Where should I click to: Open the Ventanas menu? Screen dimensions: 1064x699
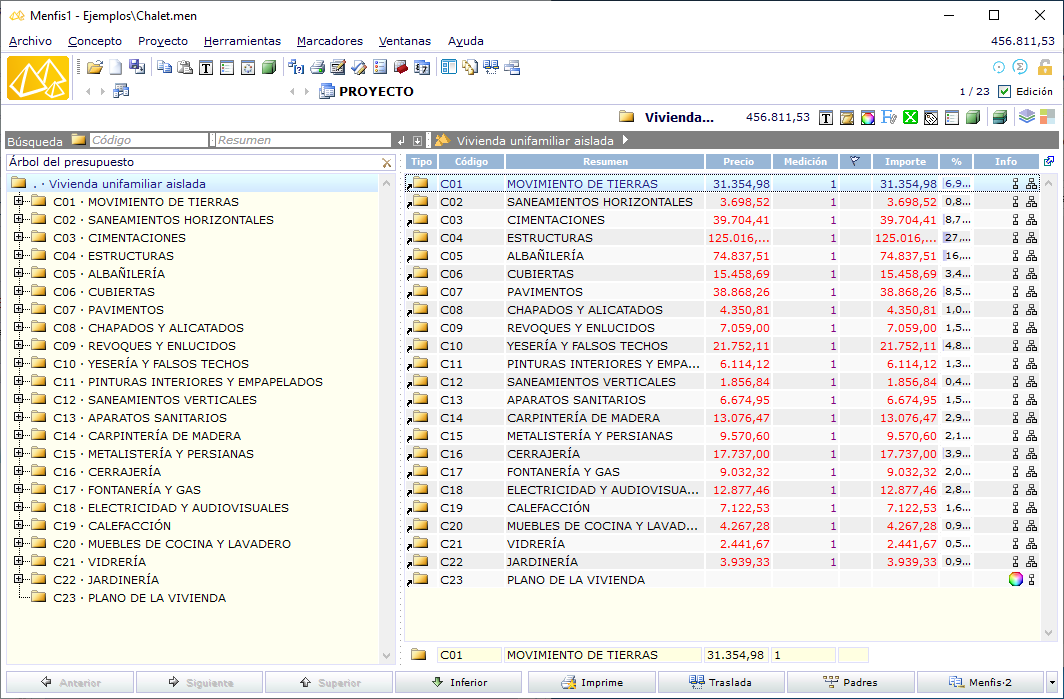tap(404, 41)
